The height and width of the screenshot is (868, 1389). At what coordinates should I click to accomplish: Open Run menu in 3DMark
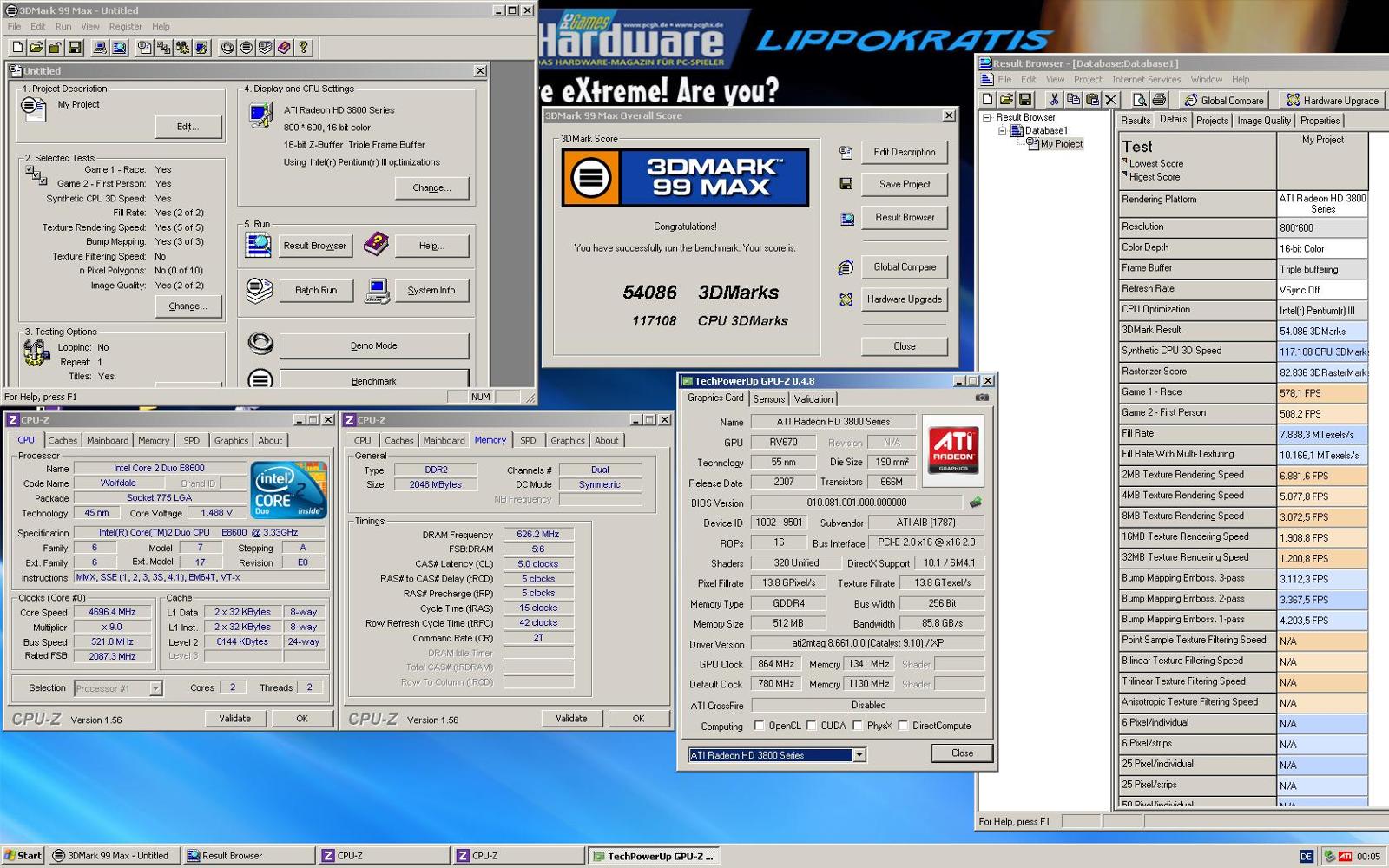pos(63,27)
